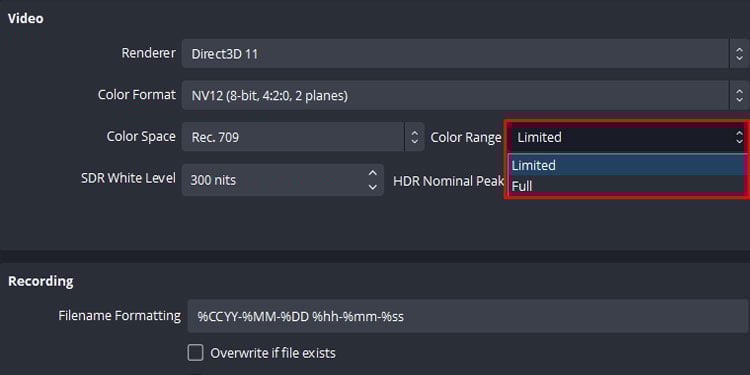Click the Filename Formatting label
Screen dimensions: 750x375
(120, 316)
